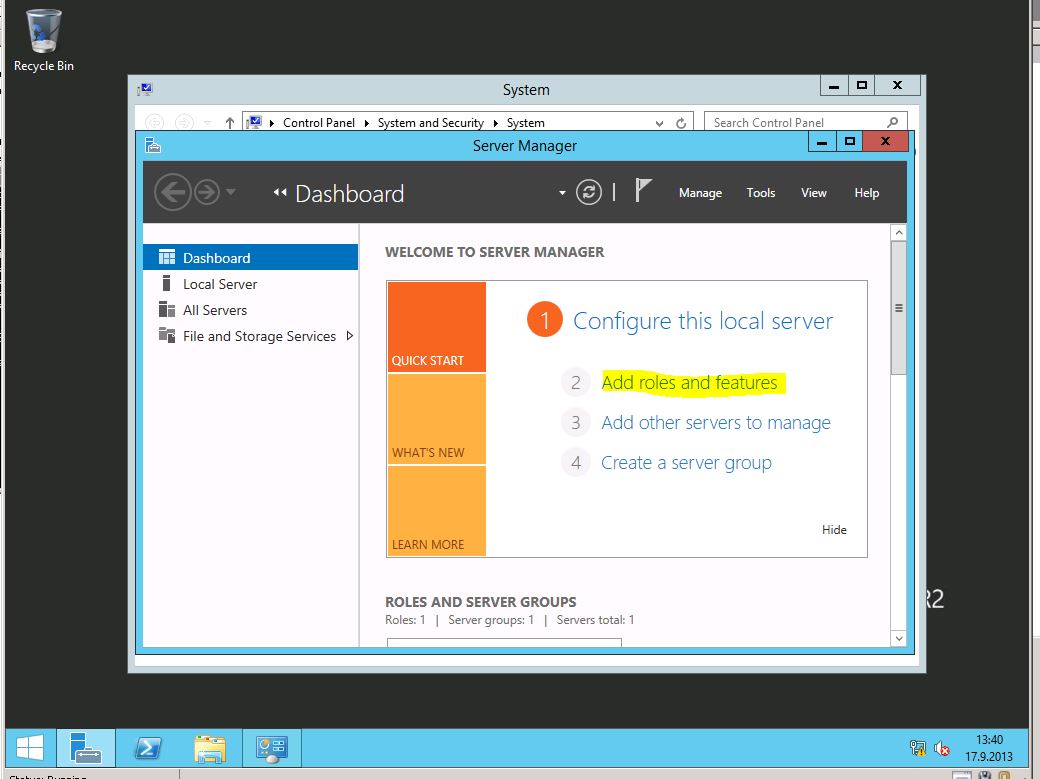Click the Windows Start button
The width and height of the screenshot is (1040, 779).
pyautogui.click(x=30, y=748)
